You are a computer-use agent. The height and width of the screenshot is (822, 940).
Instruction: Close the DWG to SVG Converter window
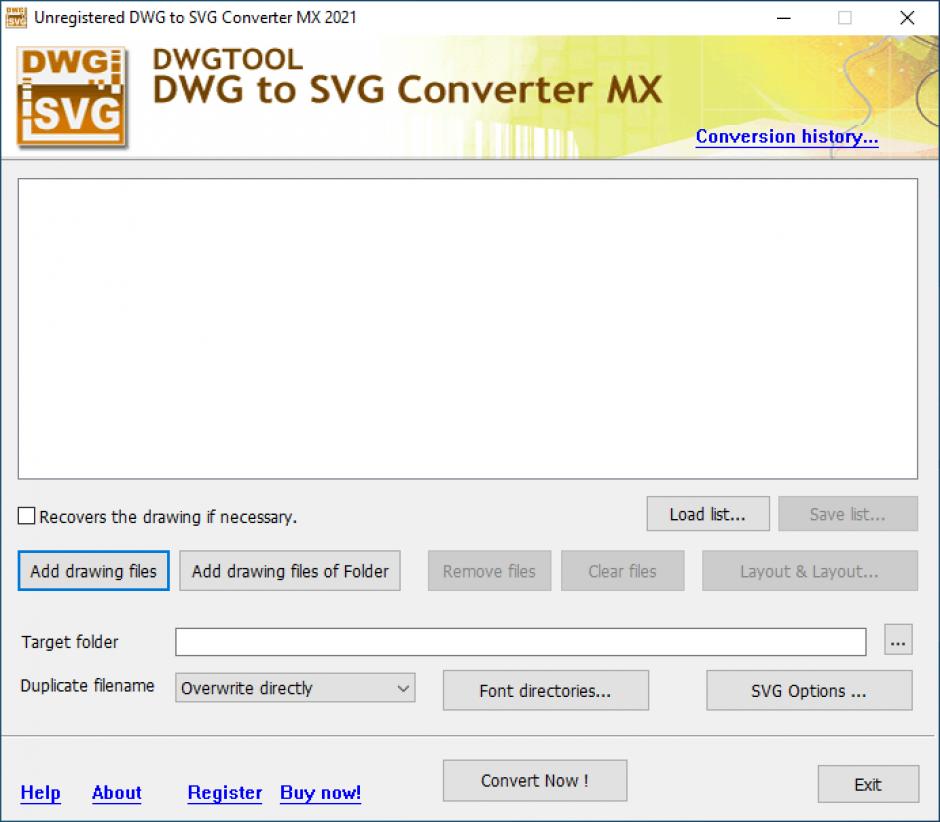tap(907, 18)
